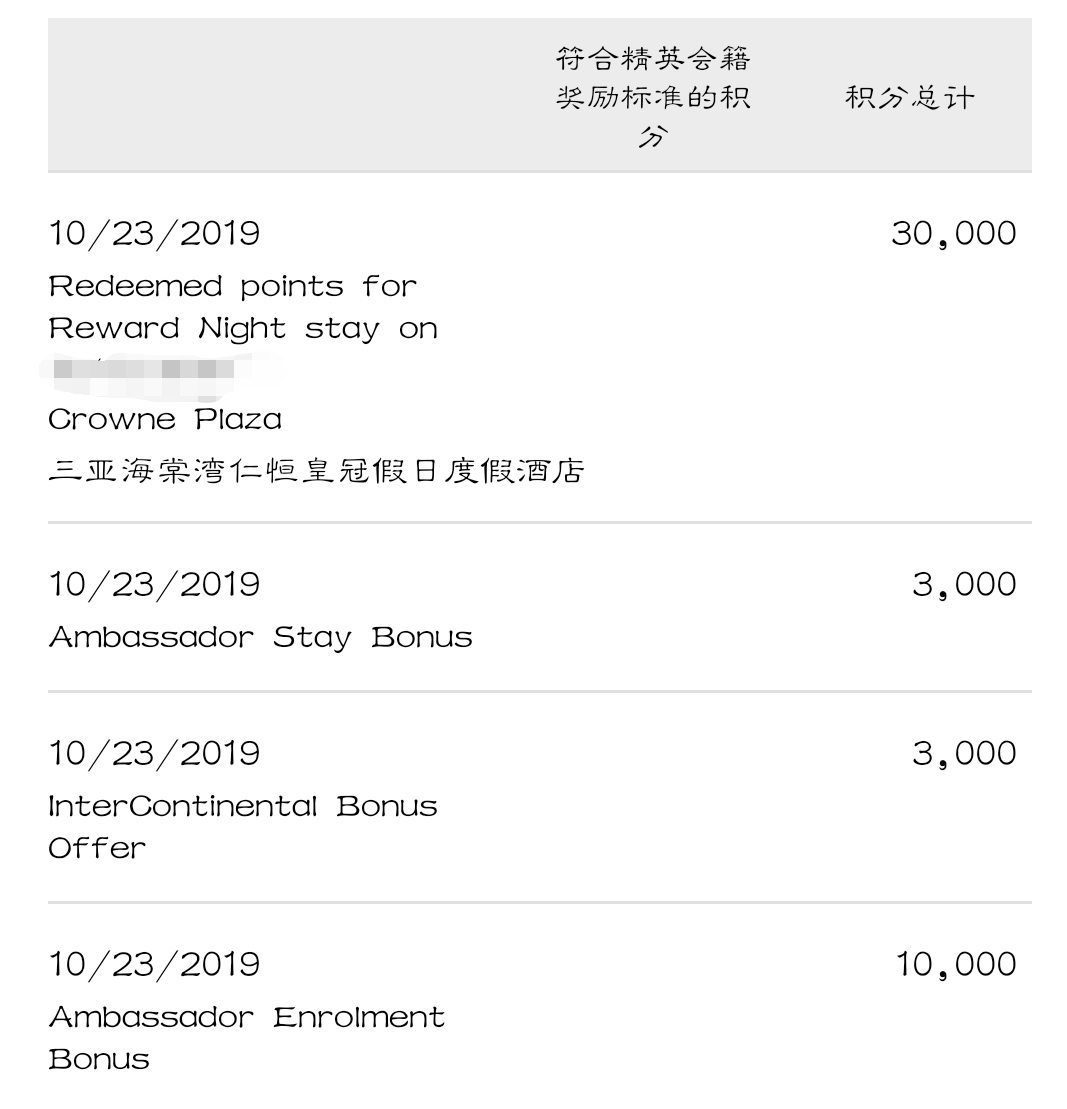The image size is (1067, 1109).
Task: Select the 3,000 points for InterContinental Bonus Offer
Action: (964, 754)
